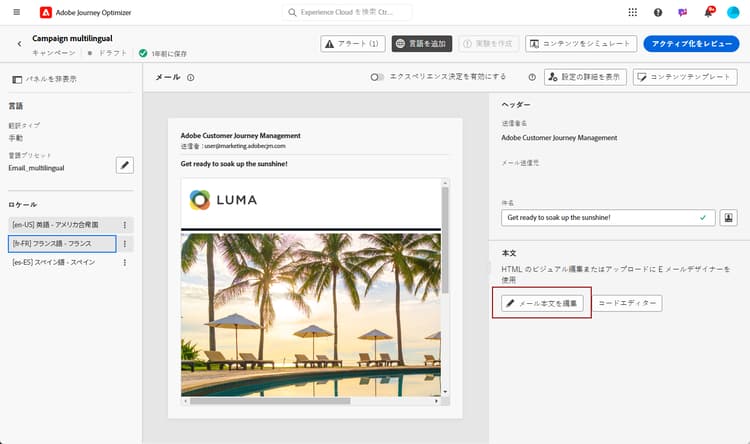Click the search magnifier icon
Screen dimensions: 750x444
[292, 12]
